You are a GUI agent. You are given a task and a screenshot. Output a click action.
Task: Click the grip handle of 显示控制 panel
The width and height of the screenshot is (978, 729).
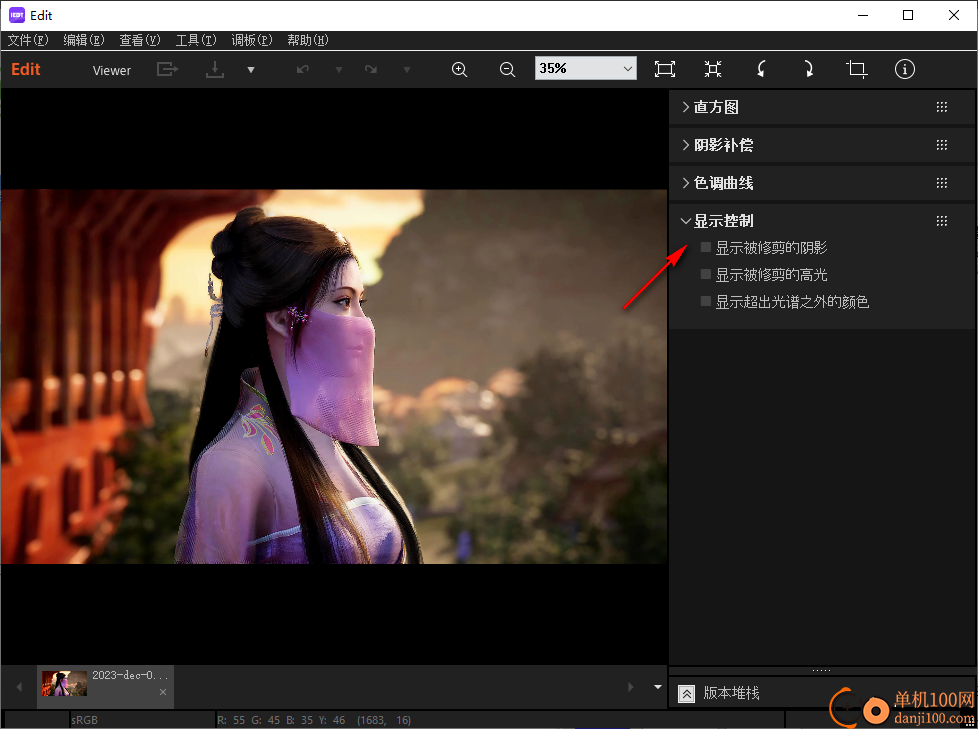point(942,221)
